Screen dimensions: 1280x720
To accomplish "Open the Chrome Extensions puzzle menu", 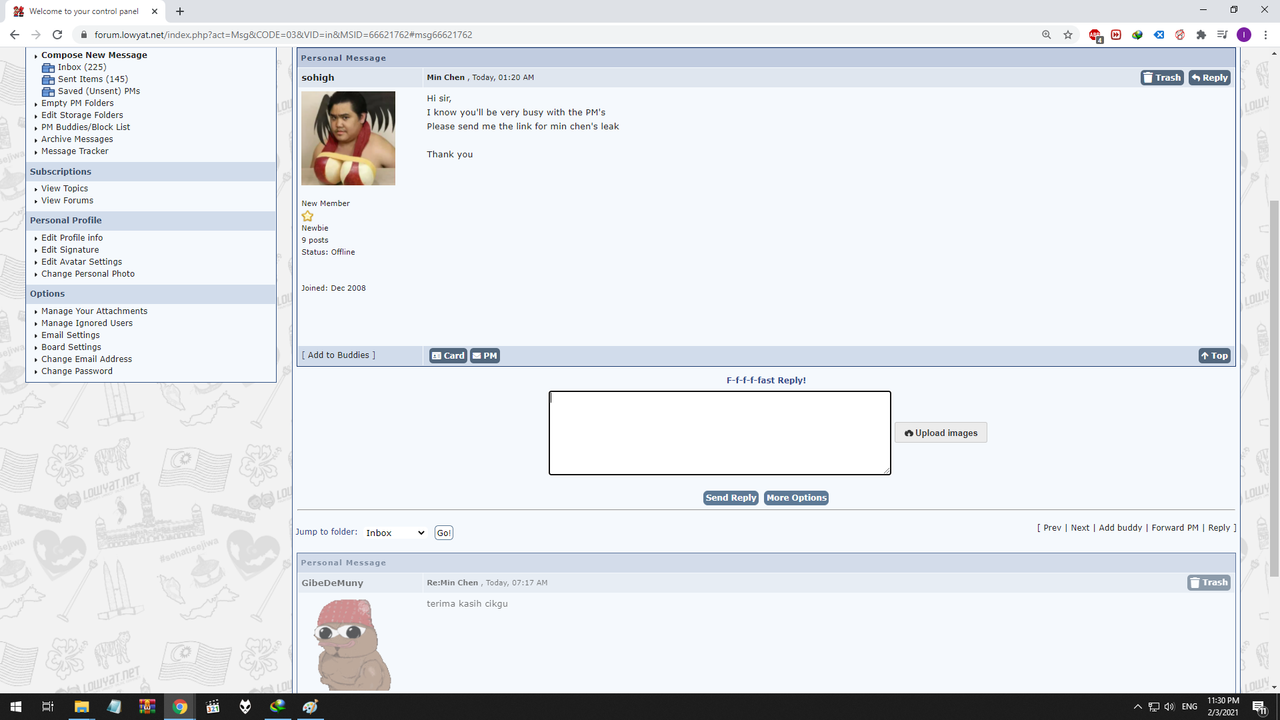I will [x=1201, y=35].
